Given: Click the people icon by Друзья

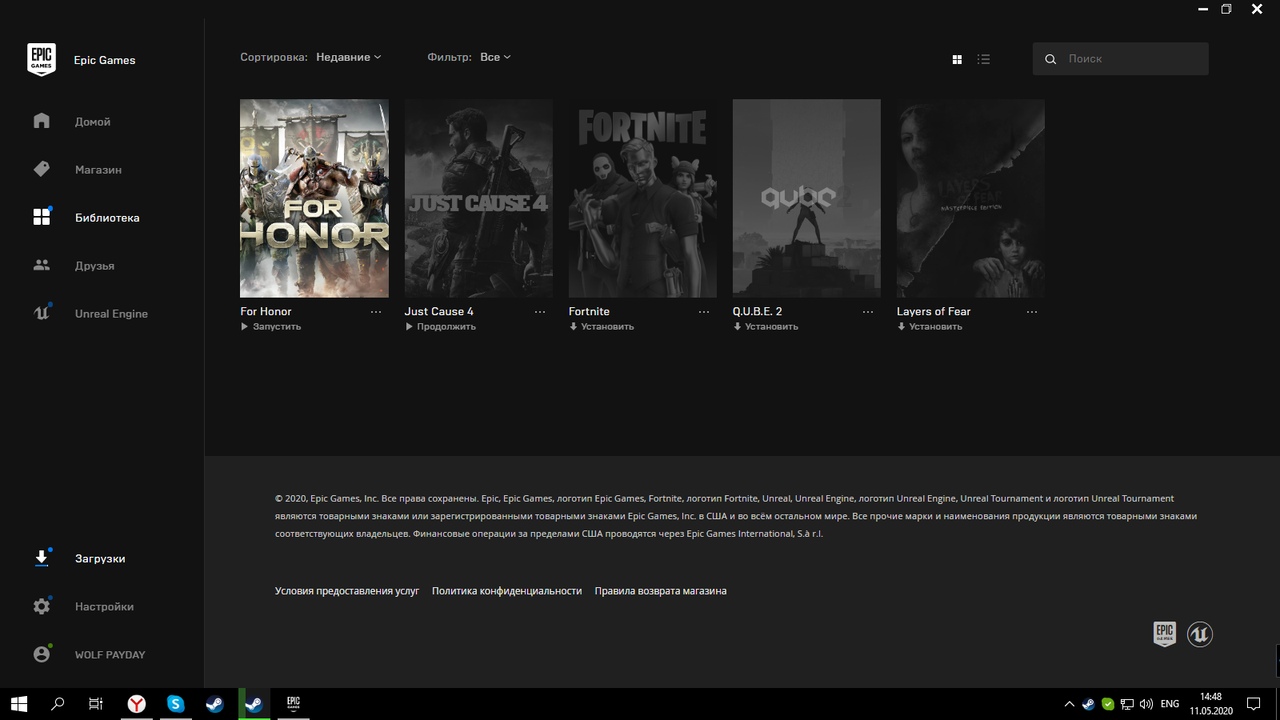Looking at the screenshot, I should point(41,265).
